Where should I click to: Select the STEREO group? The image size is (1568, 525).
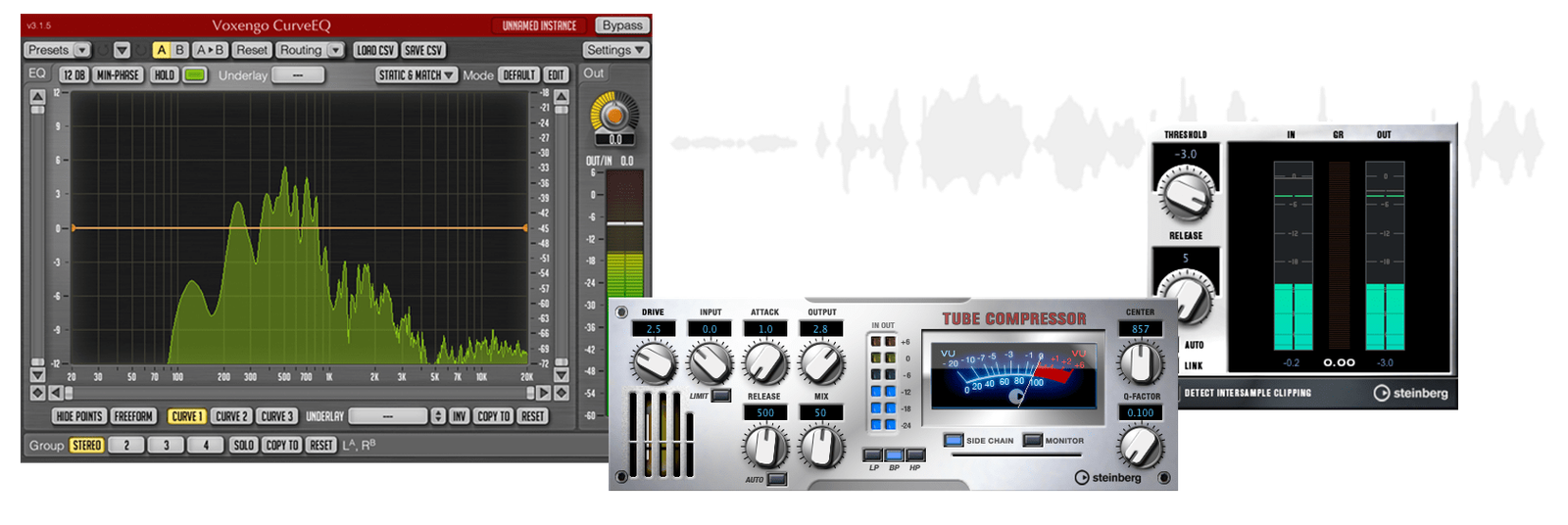87,445
